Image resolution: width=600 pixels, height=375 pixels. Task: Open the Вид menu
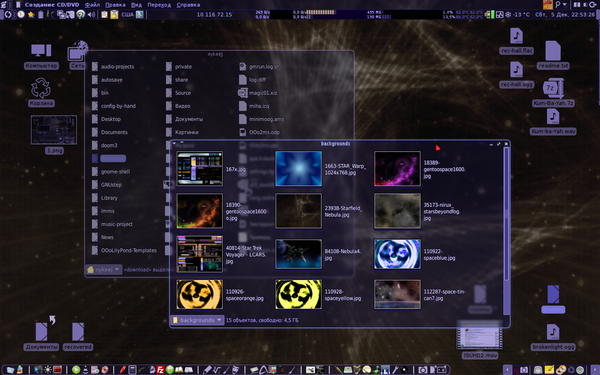[x=136, y=5]
